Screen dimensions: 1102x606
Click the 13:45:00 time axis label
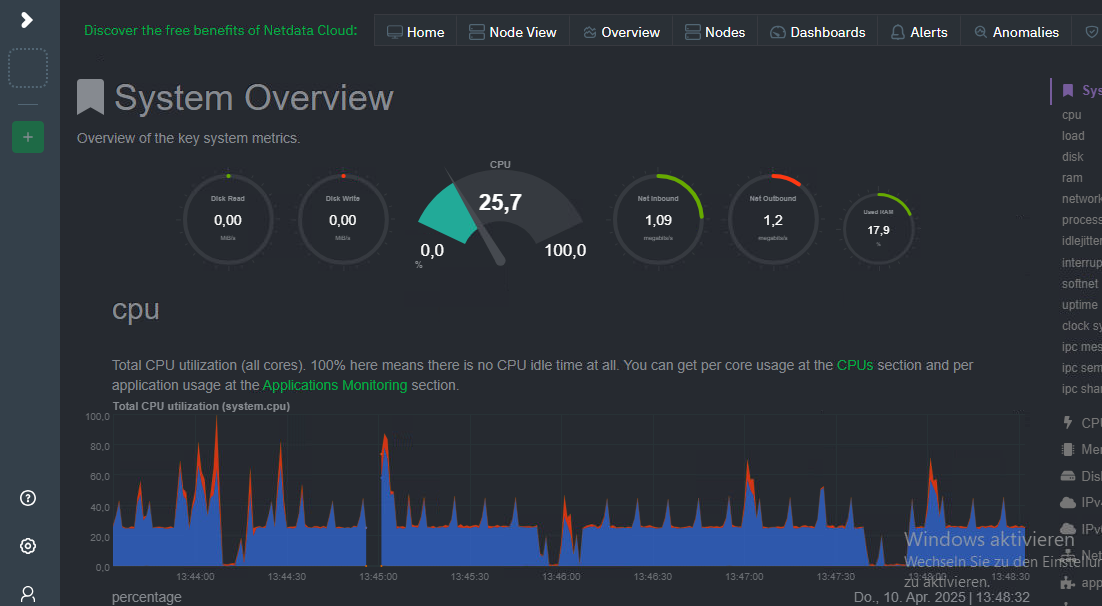378,576
